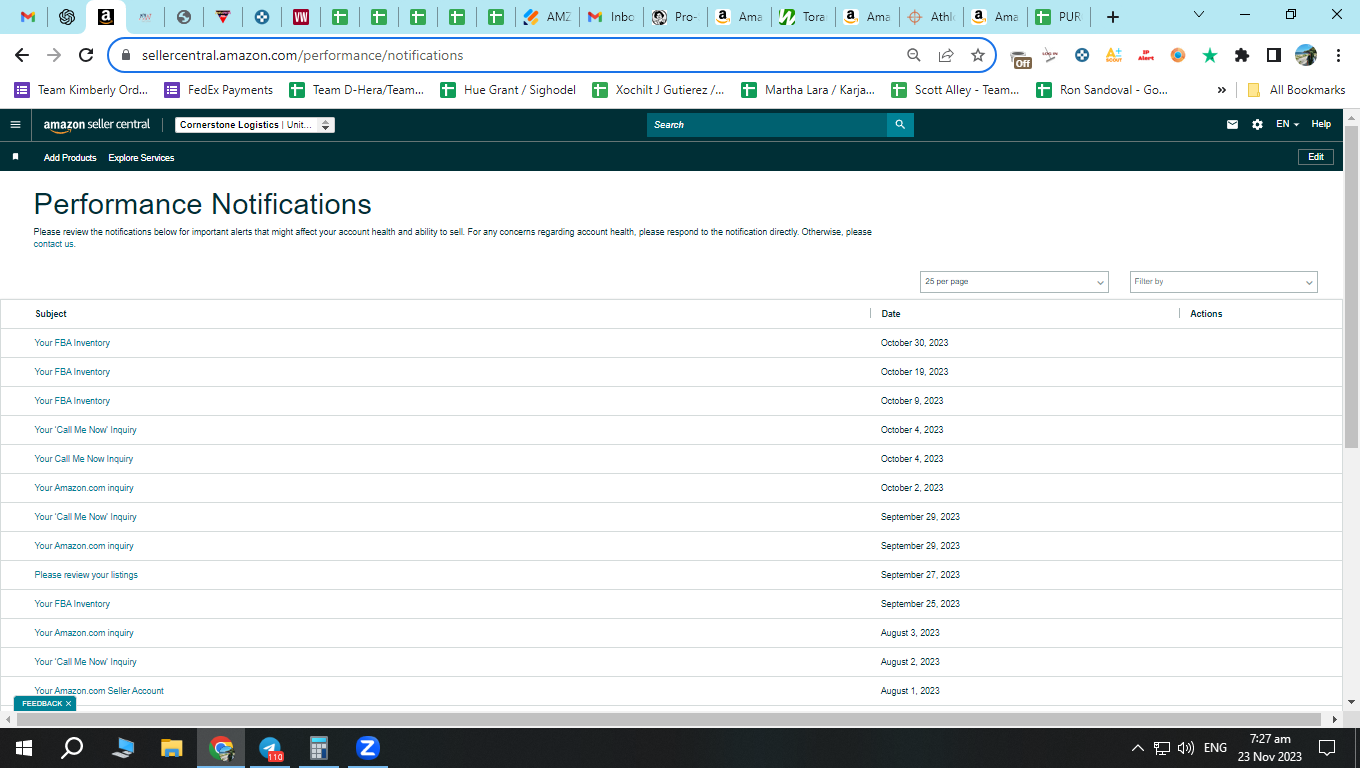This screenshot has width=1360, height=768.
Task: Click Explore Services in the top bar
Action: (x=141, y=158)
